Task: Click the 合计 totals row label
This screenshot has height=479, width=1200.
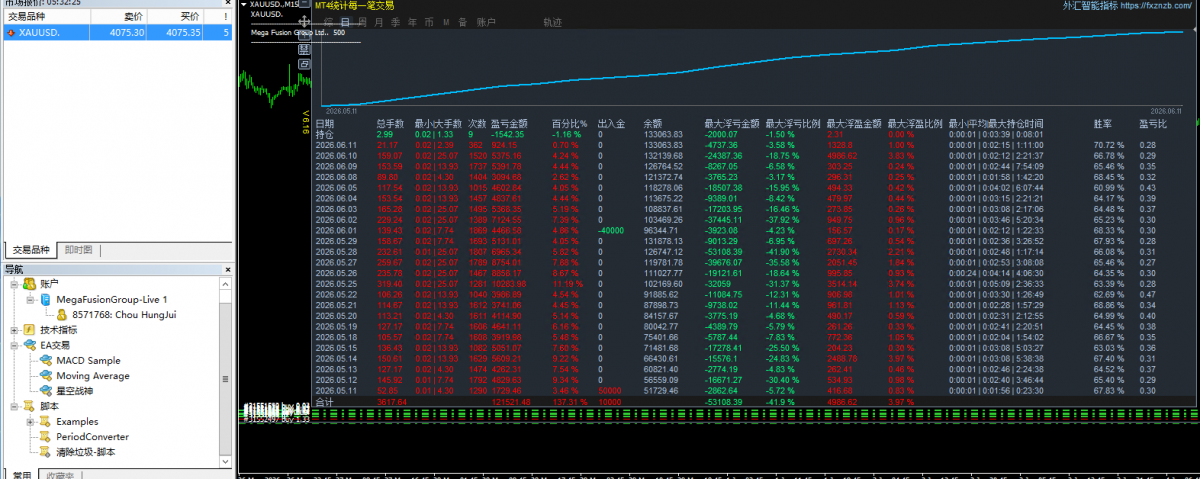Action: 325,402
